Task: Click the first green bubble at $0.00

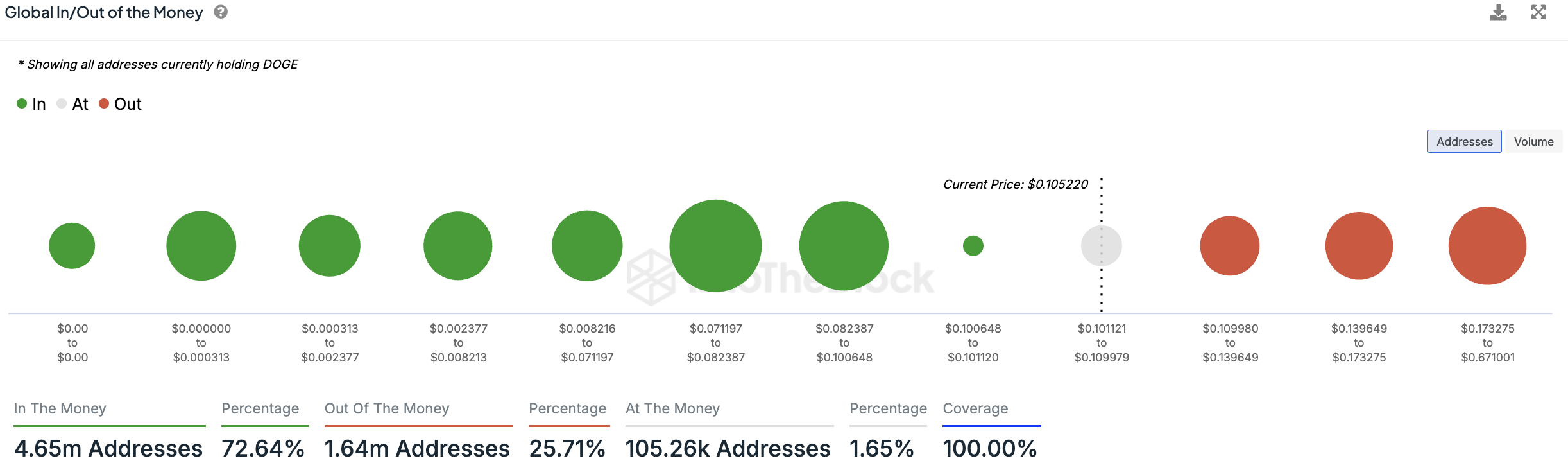Action: [x=72, y=245]
